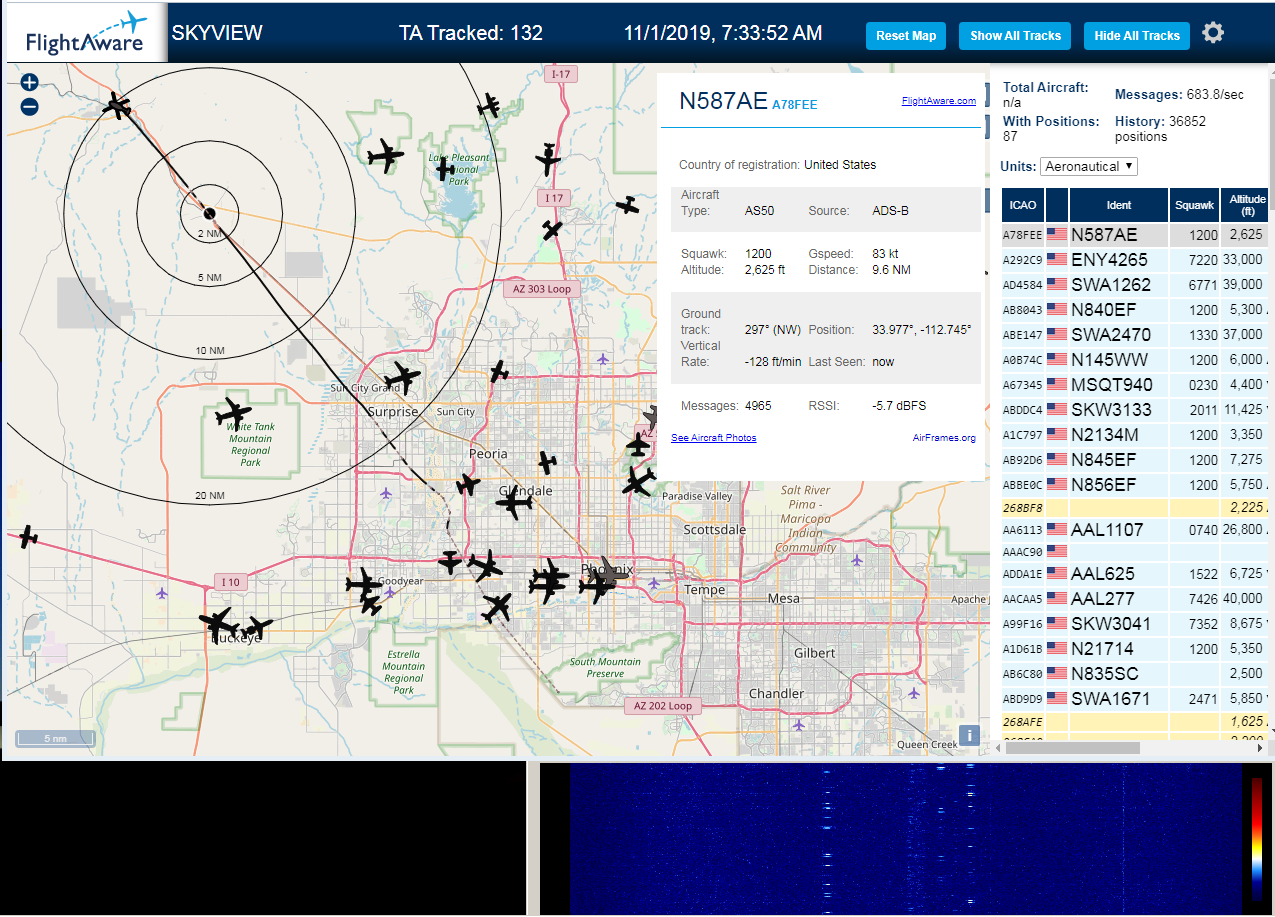1275x917 pixels.
Task: Open the settings gear icon
Action: click(1213, 33)
